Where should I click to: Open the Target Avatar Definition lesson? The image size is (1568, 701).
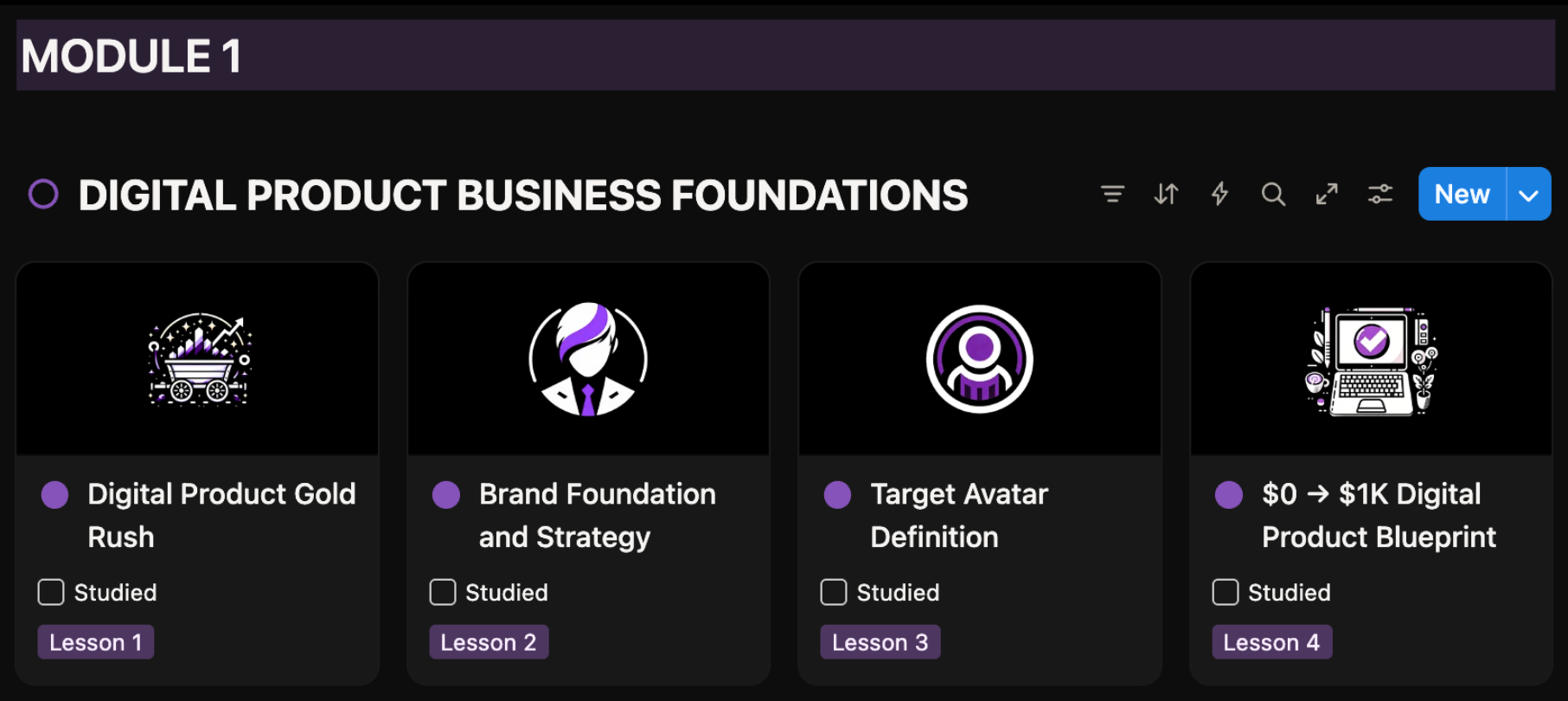[958, 515]
